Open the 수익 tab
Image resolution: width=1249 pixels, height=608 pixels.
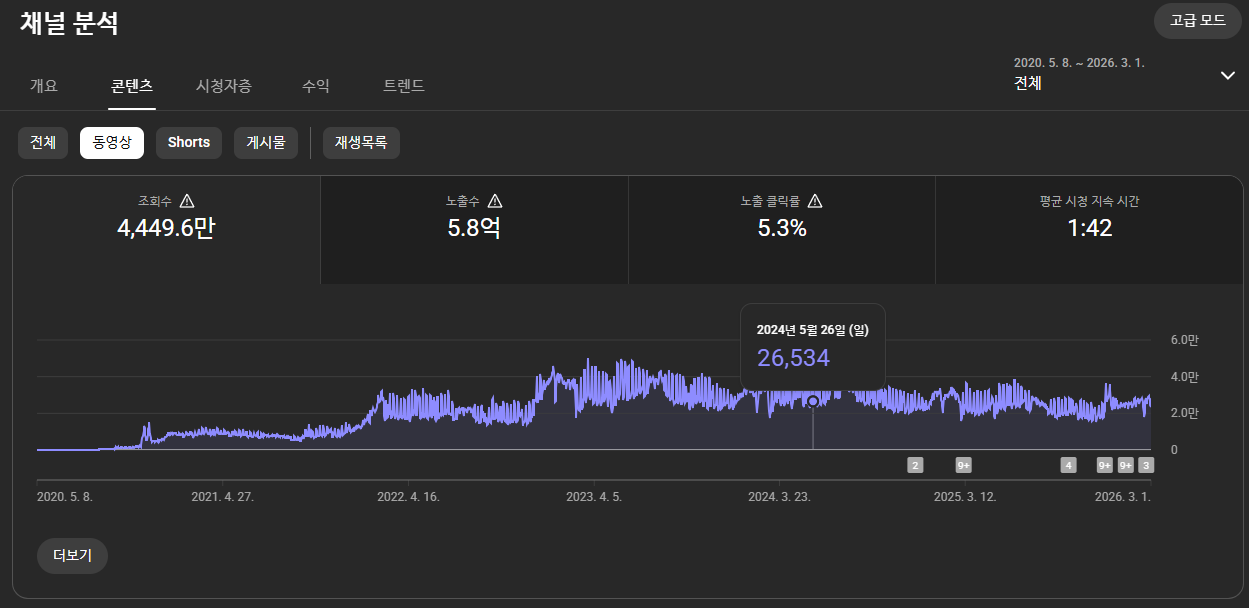click(x=316, y=86)
